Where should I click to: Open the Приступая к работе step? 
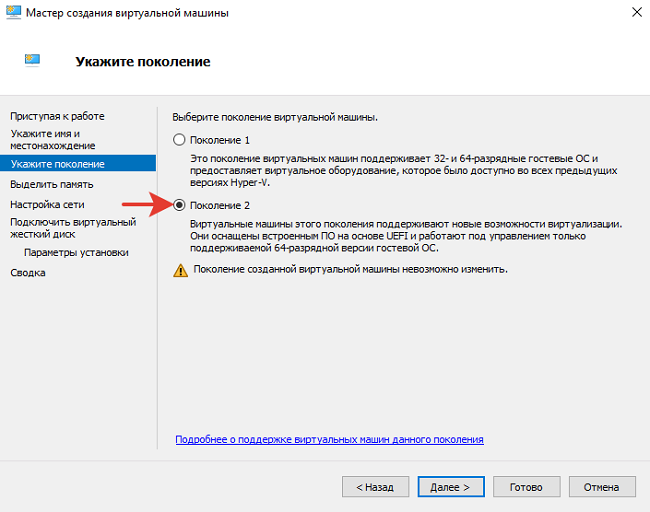point(57,116)
